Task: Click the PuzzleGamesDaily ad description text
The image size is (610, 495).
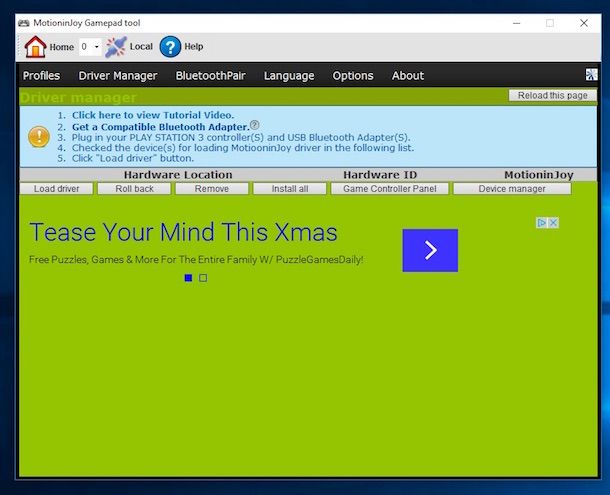Action: pos(196,260)
